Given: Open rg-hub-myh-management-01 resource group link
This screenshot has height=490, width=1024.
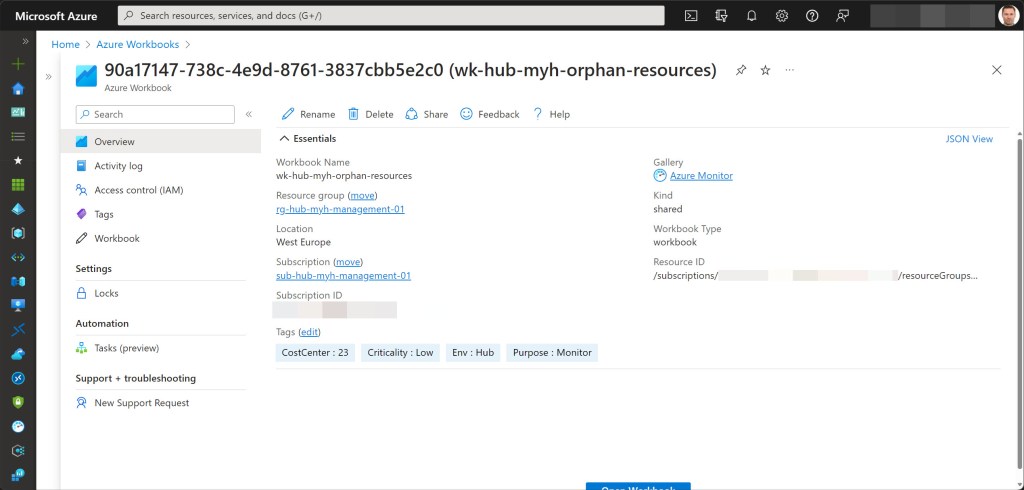Looking at the screenshot, I should point(340,209).
